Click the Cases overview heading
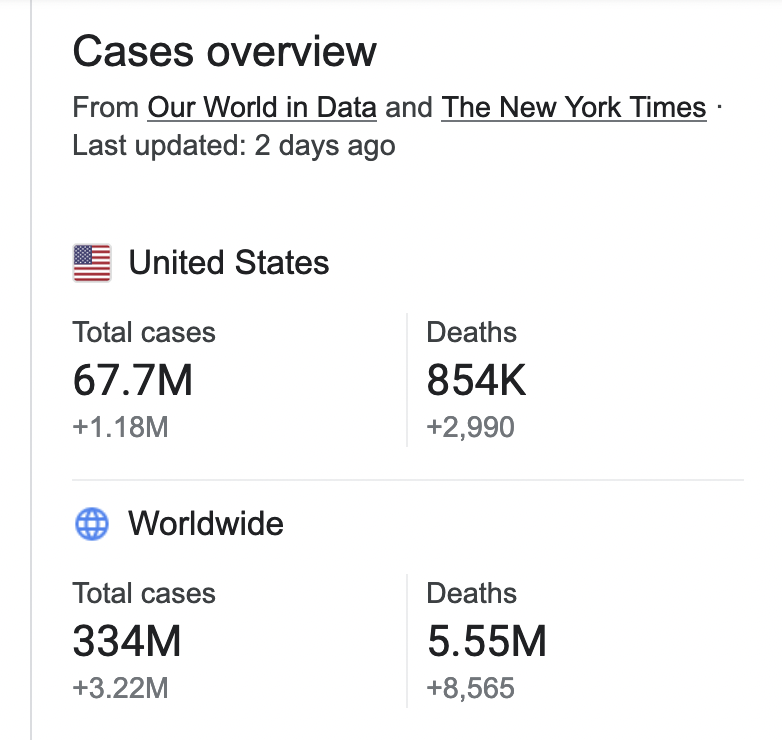The height and width of the screenshot is (740, 782). click(225, 51)
